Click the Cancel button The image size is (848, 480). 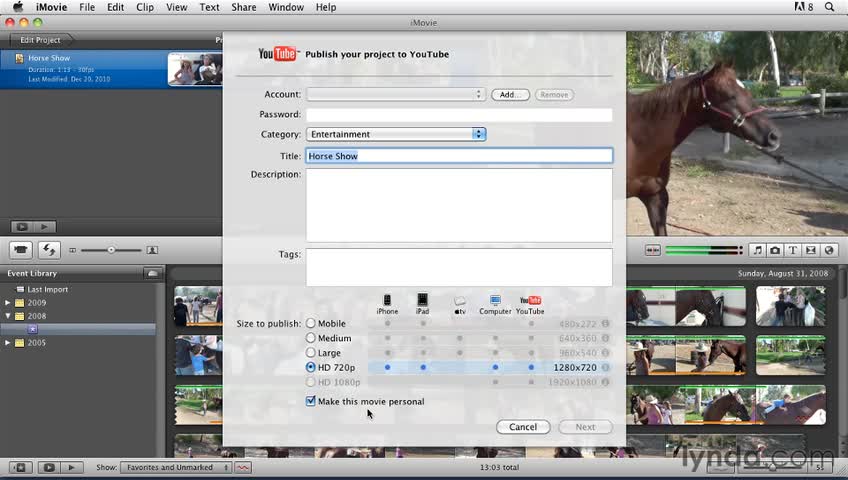[x=523, y=427]
